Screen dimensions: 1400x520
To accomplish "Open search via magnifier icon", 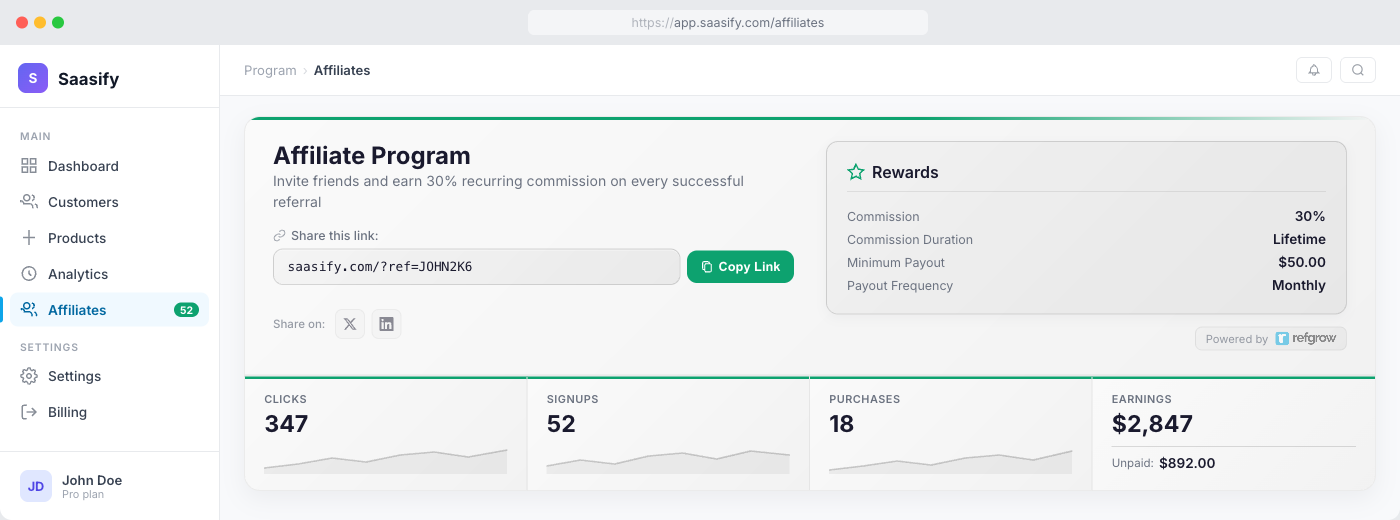I will tap(1357, 70).
